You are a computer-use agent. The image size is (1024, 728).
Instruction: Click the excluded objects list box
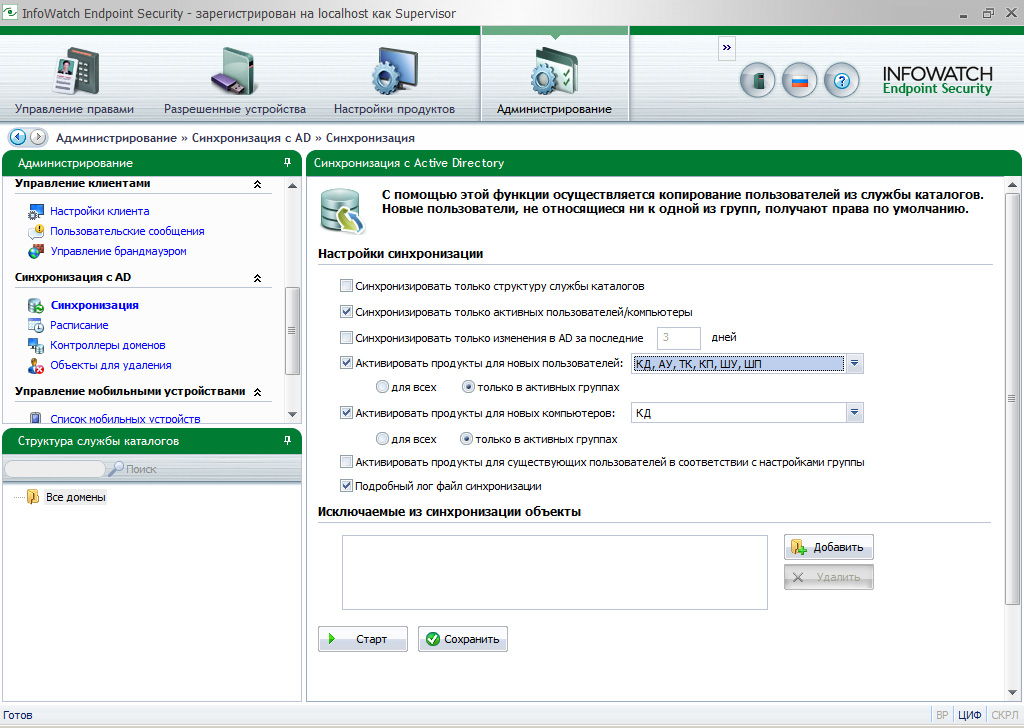coord(554,573)
